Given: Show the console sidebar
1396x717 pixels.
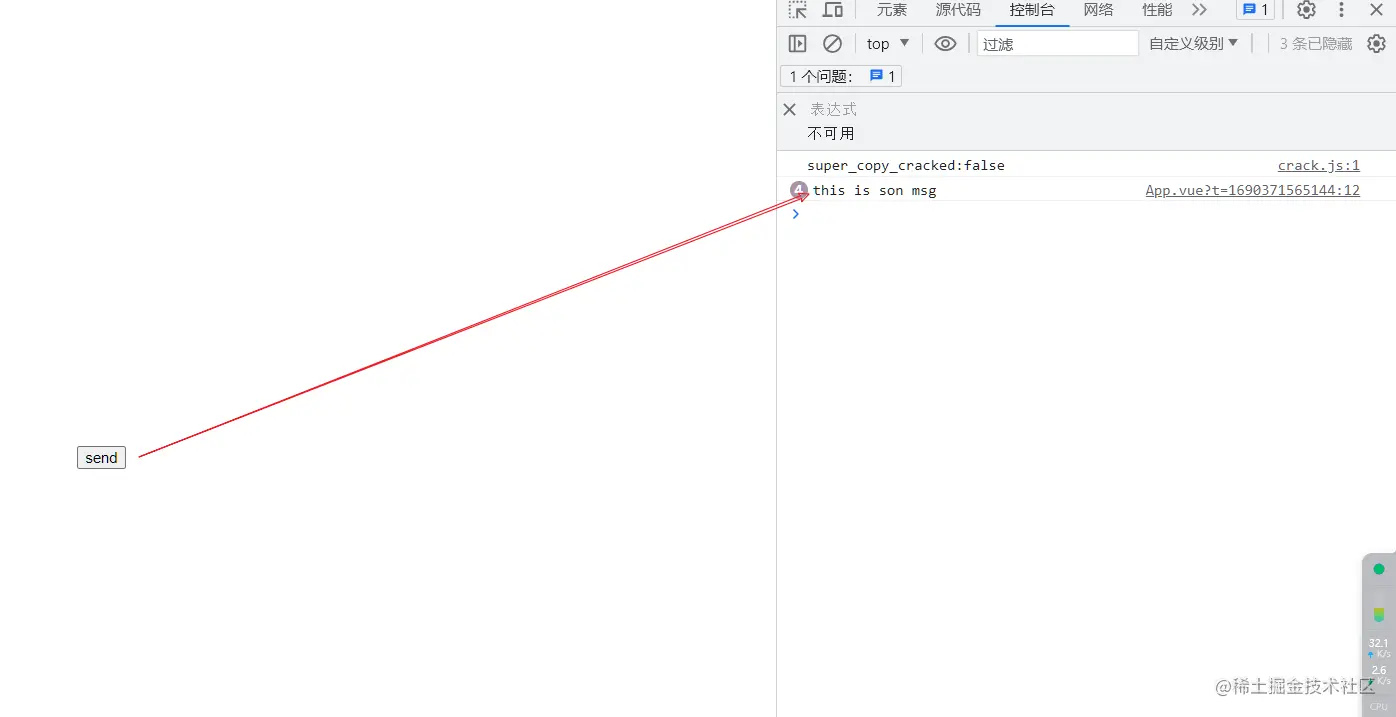Looking at the screenshot, I should point(797,44).
